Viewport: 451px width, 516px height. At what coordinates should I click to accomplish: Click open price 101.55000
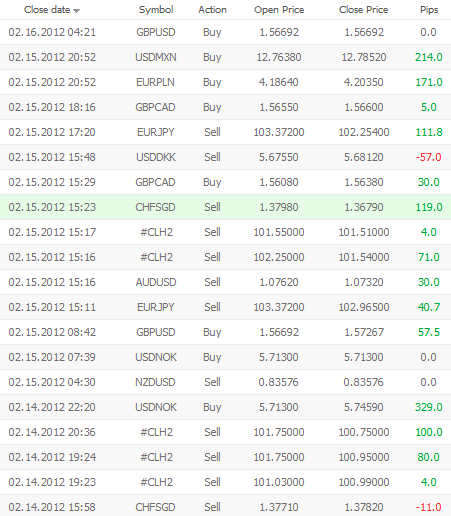click(279, 232)
